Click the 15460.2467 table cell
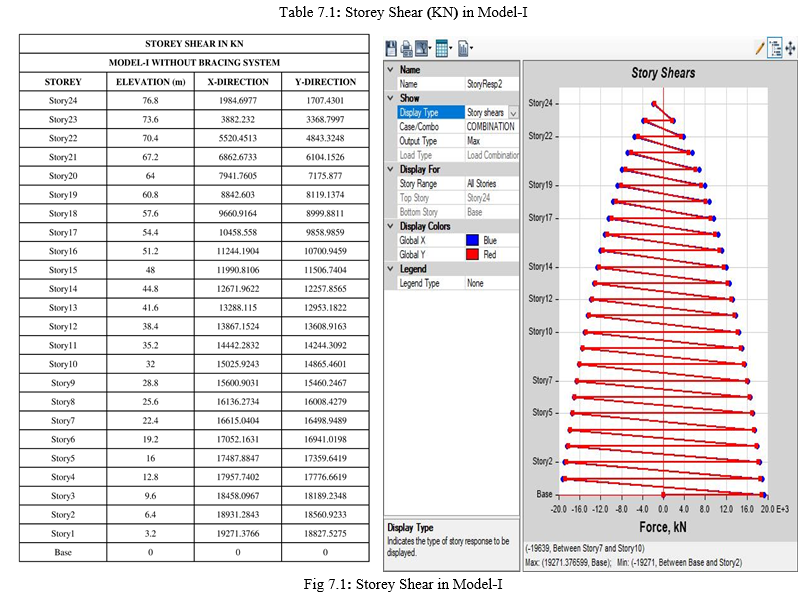This screenshot has height=597, width=809. 325,383
